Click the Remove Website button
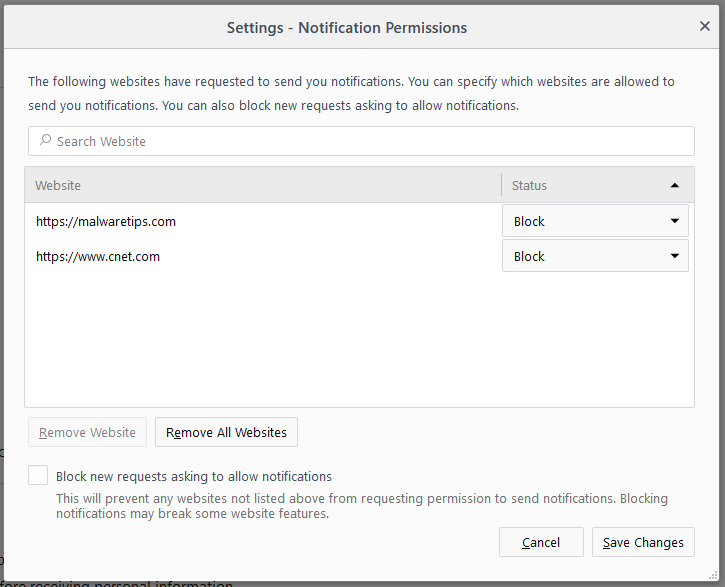This screenshot has height=587, width=725. click(88, 432)
